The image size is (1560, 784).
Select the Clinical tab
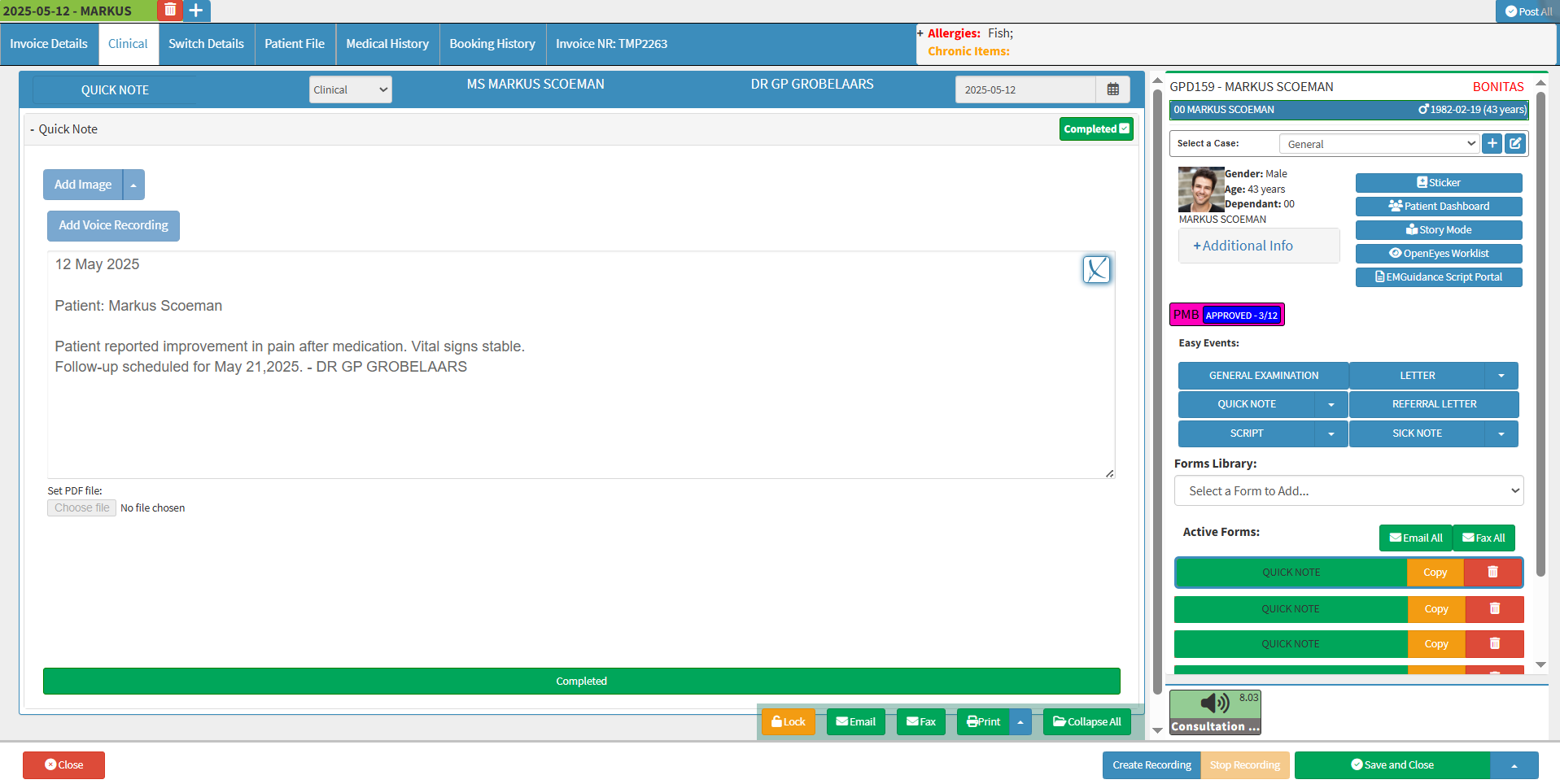coord(128,44)
